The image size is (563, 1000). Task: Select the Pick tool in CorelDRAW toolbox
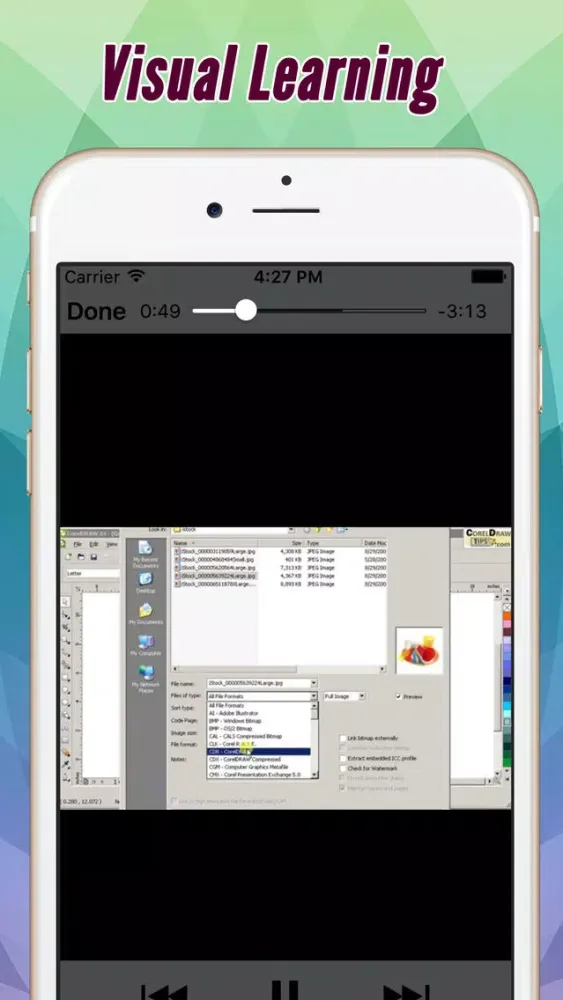[x=66, y=602]
